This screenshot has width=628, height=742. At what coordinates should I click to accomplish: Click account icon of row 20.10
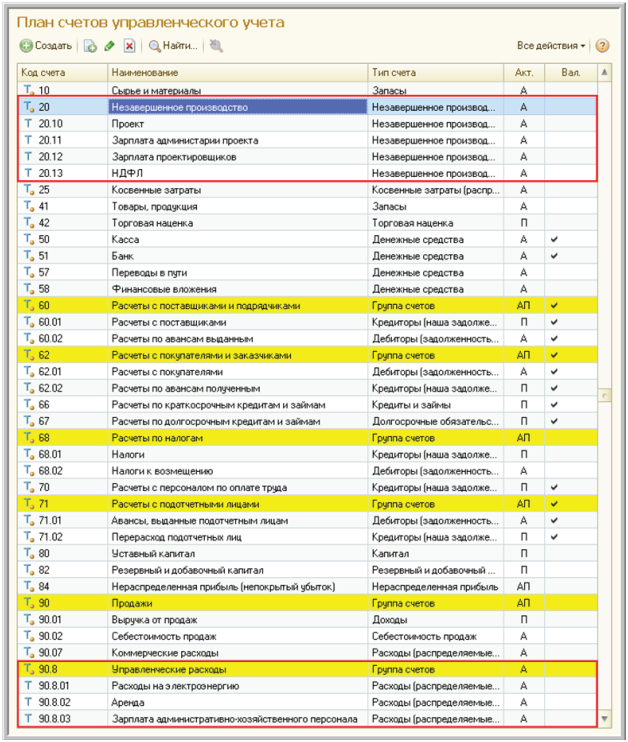[28, 124]
